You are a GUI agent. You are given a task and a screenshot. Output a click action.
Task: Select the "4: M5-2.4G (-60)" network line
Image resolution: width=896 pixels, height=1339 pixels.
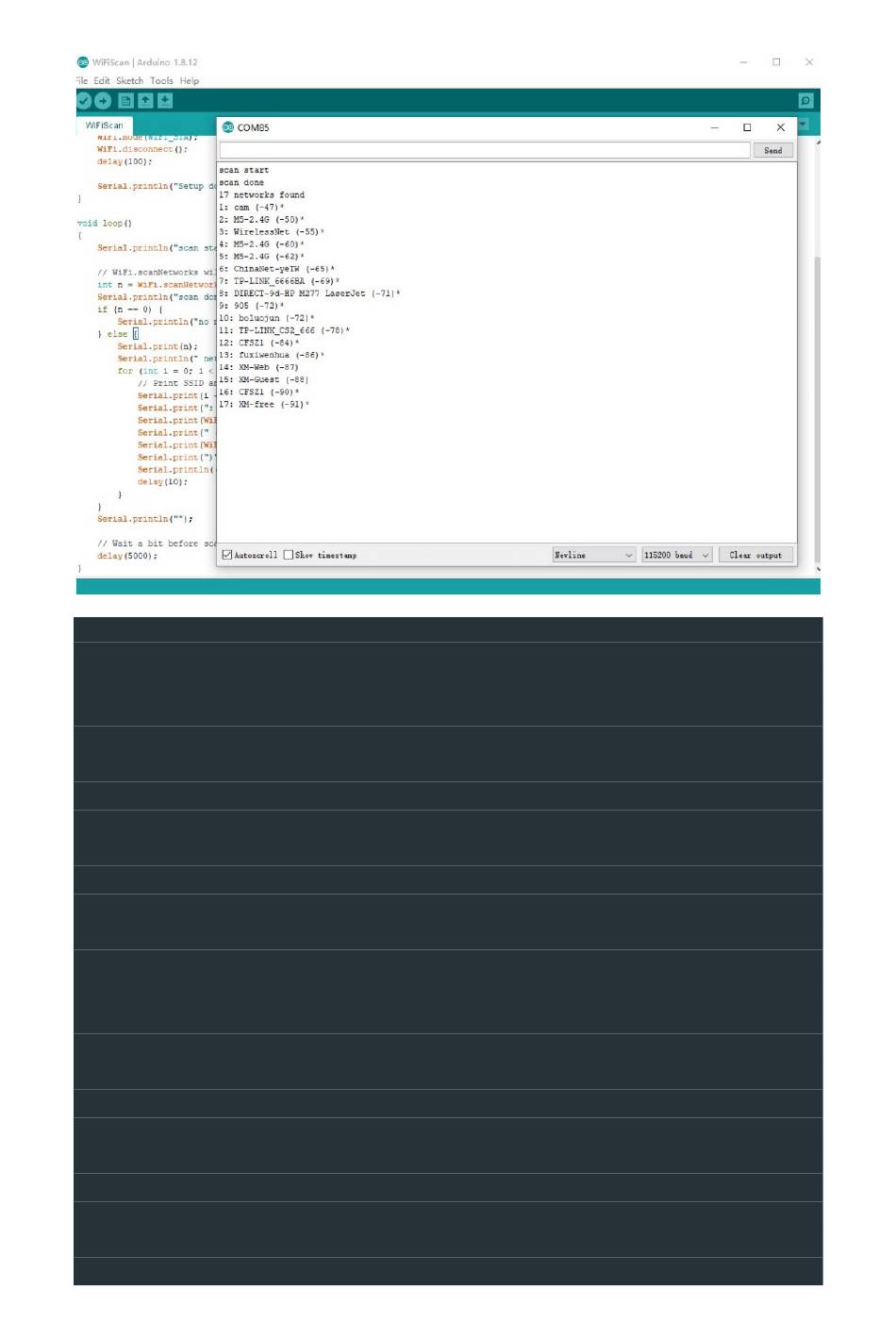[261, 244]
